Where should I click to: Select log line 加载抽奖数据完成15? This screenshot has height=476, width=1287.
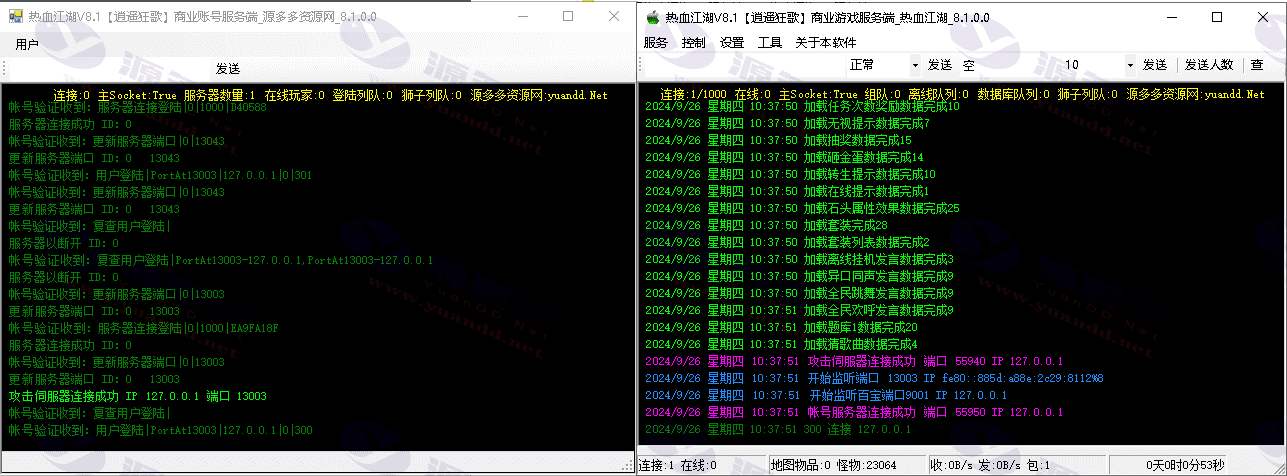(x=779, y=141)
